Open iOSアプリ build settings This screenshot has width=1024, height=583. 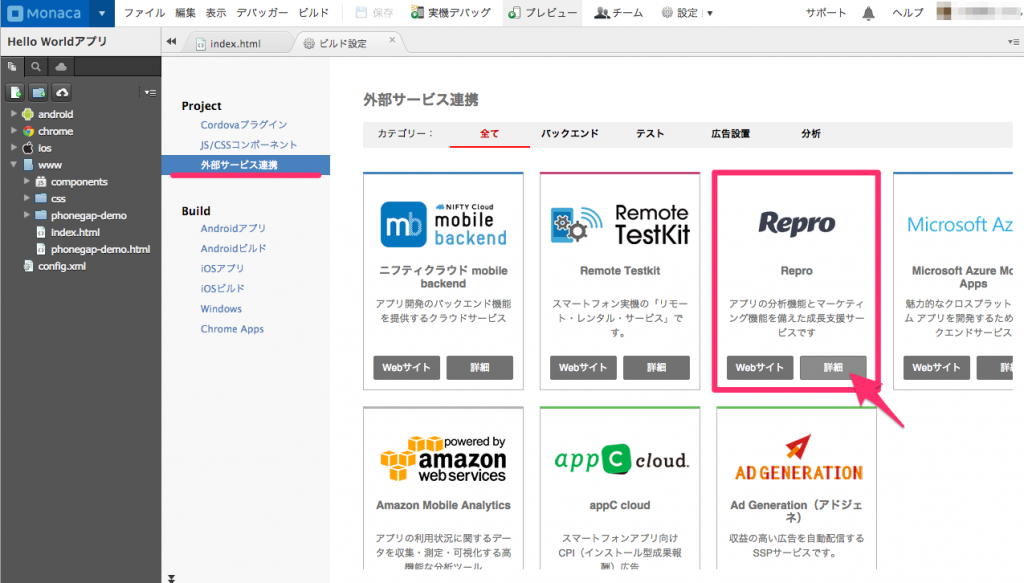222,268
